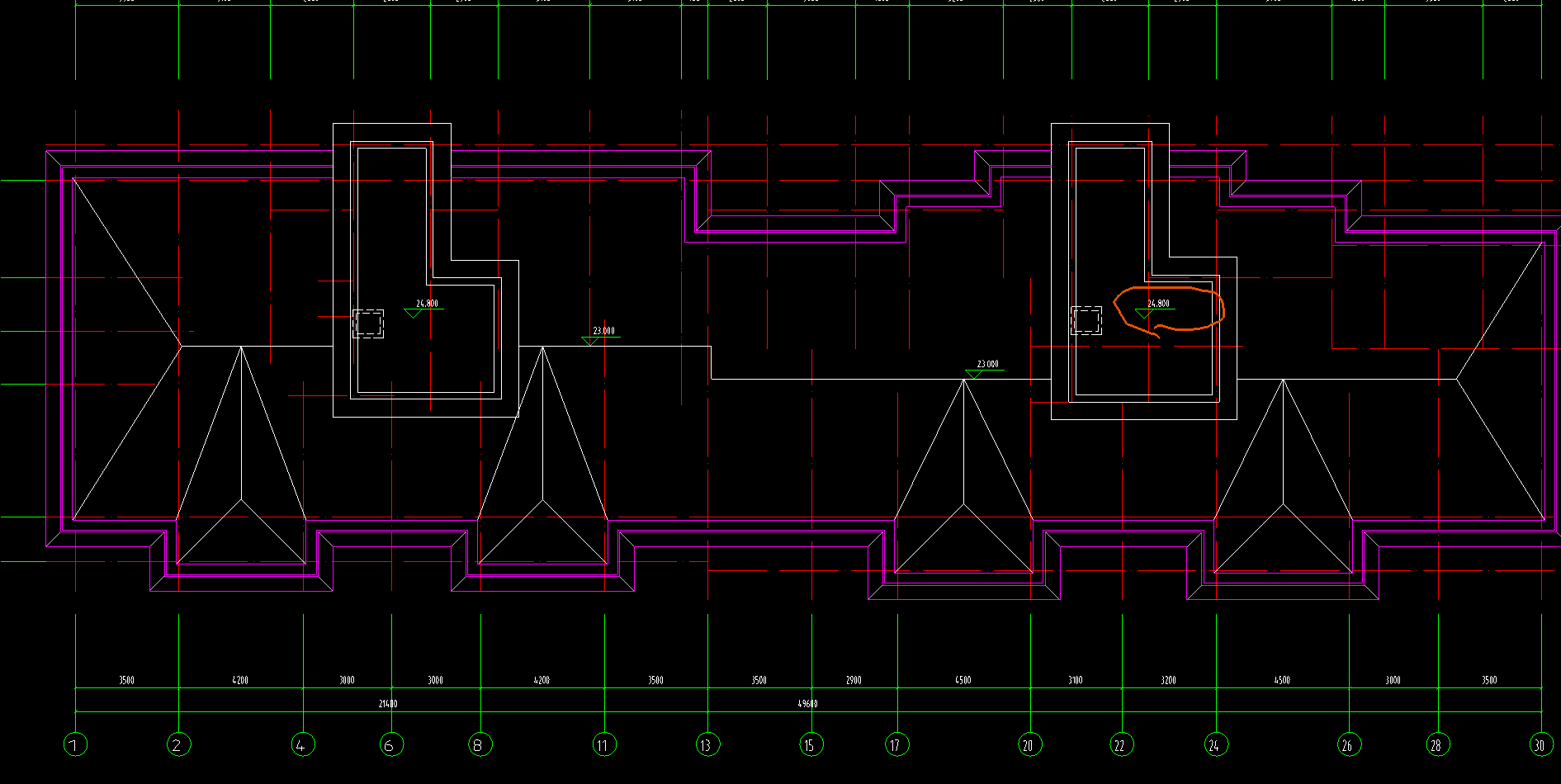Image resolution: width=1561 pixels, height=784 pixels.
Task: Select grid axis bubble 30
Action: pos(1541,745)
